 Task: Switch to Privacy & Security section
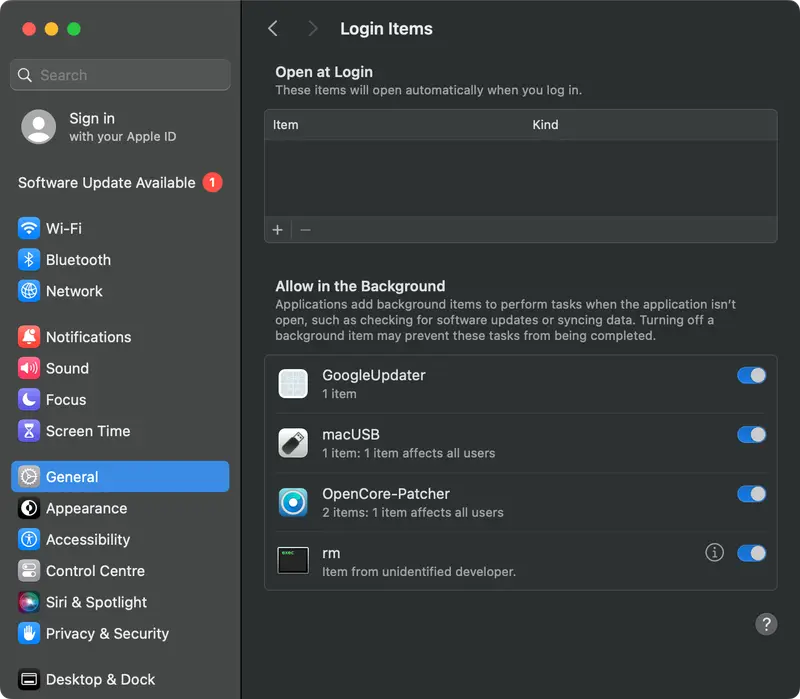29,633
